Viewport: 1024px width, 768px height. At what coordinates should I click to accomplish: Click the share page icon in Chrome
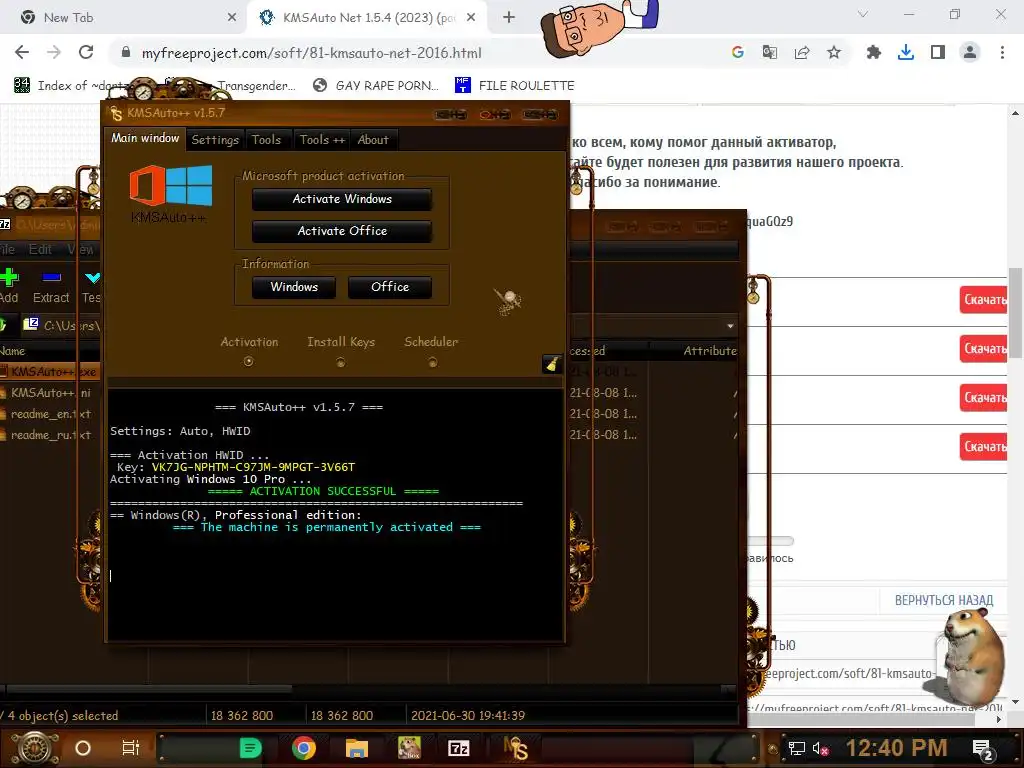tap(802, 52)
